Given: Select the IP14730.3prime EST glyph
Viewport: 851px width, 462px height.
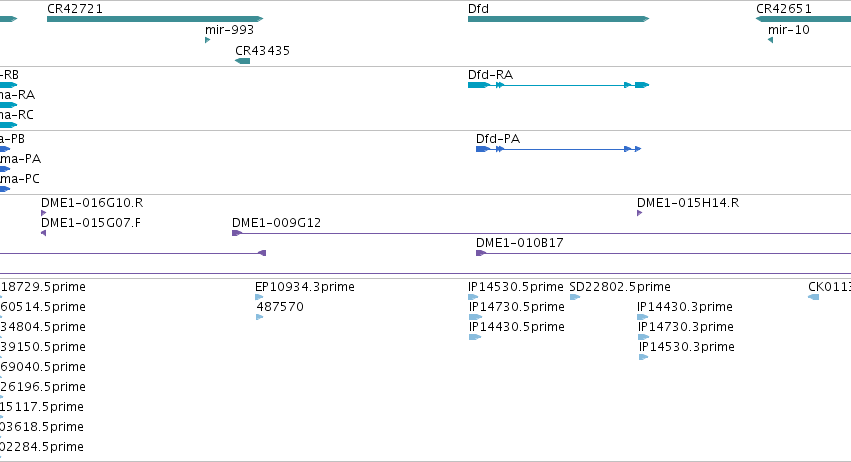Looking at the screenshot, I should (x=644, y=337).
